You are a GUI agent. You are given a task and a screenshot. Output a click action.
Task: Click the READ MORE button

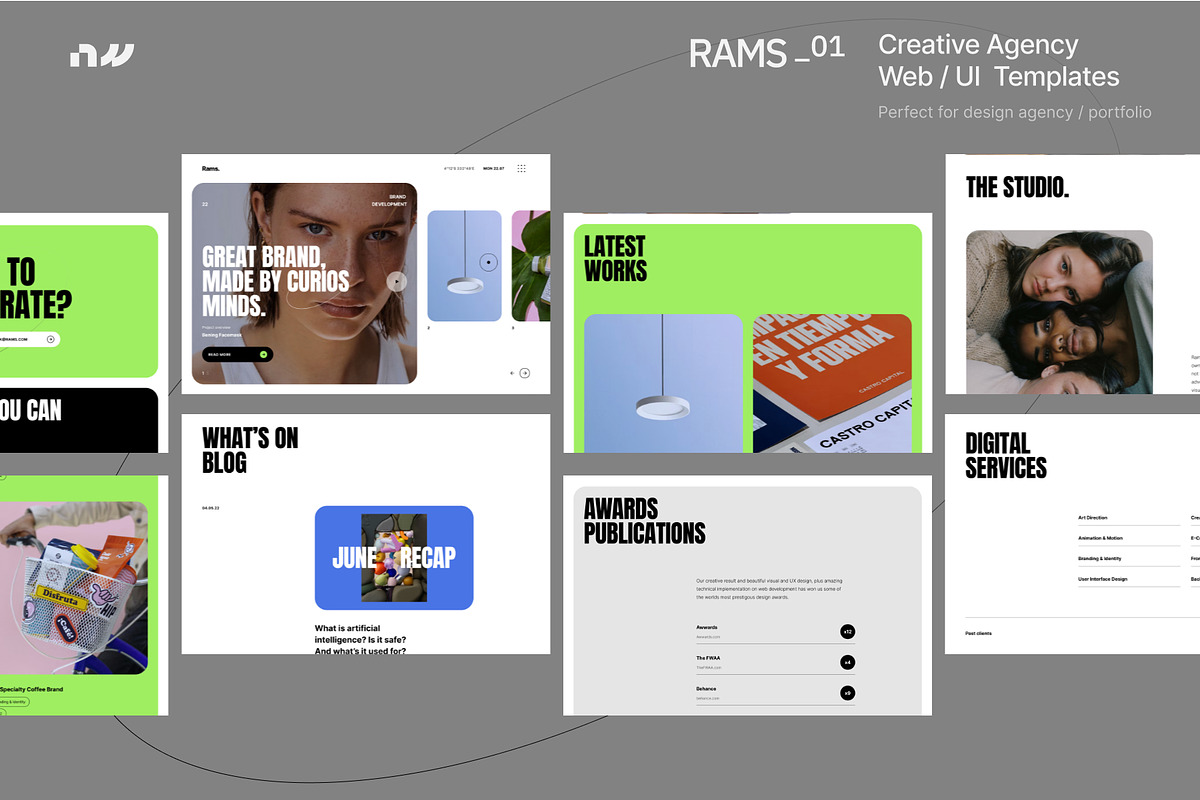pos(237,354)
